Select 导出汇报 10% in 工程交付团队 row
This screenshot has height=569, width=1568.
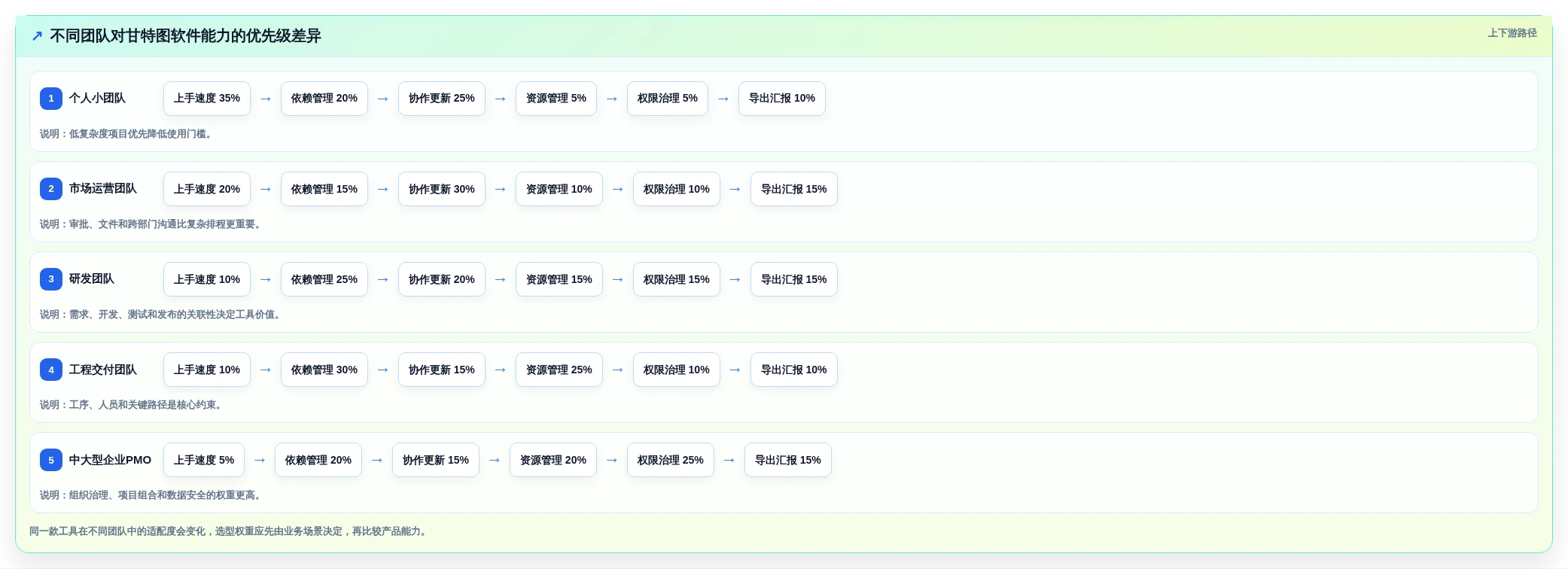(x=794, y=370)
